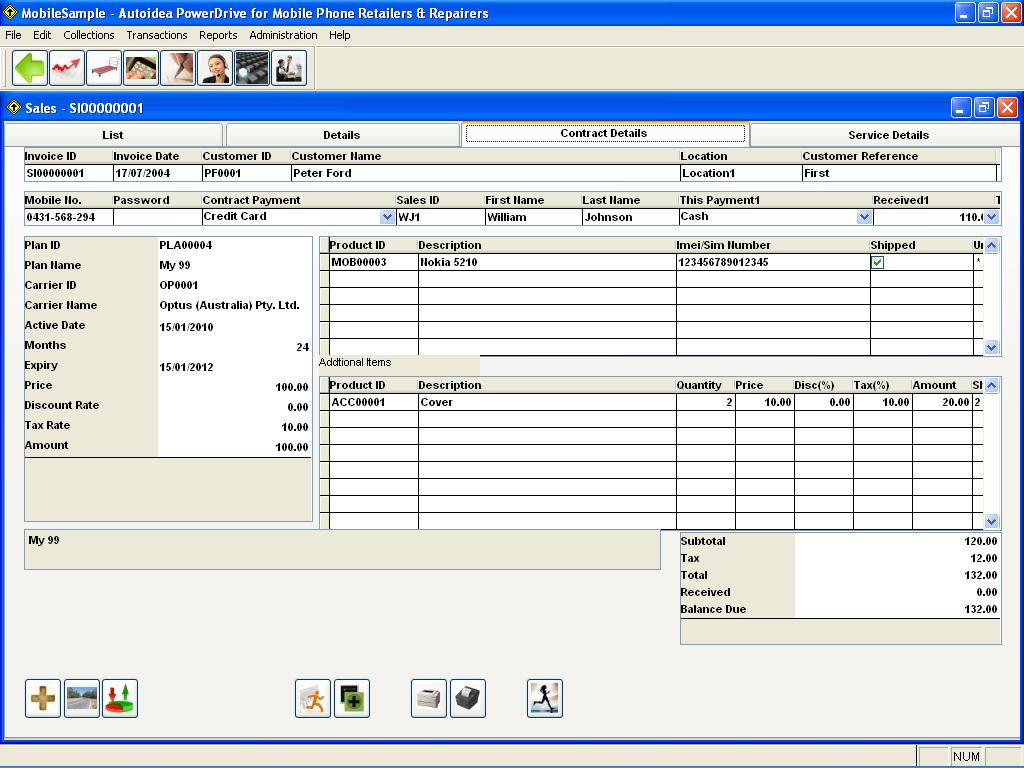Screen dimensions: 1024x768
Task: Switch to the List tab
Action: [x=113, y=135]
